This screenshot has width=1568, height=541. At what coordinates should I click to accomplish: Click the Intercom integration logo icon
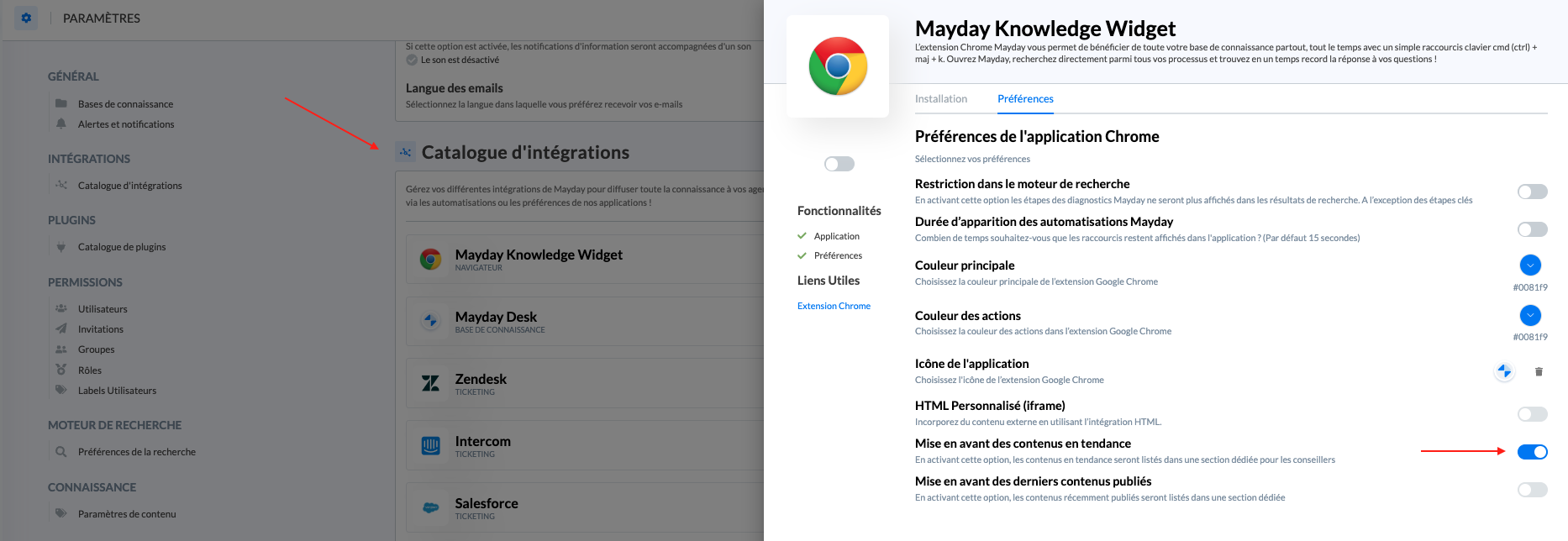click(x=430, y=445)
